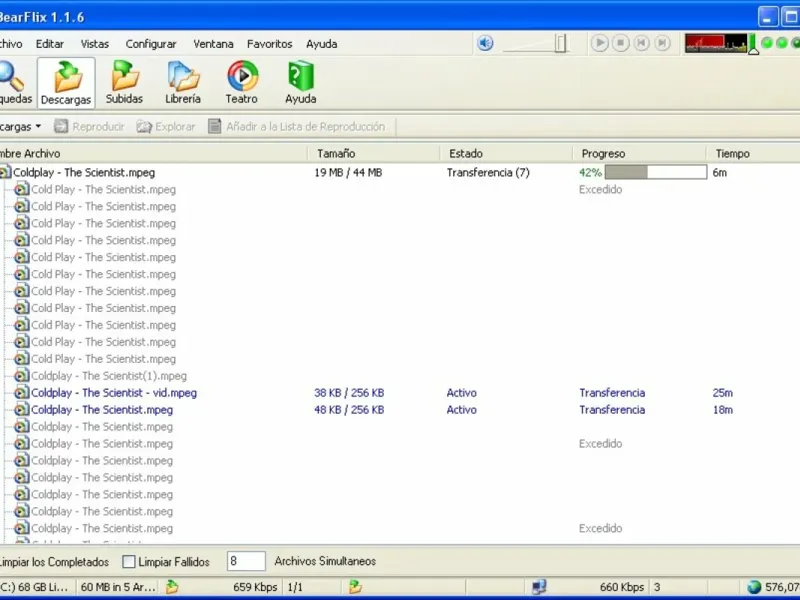Click file icon of Coldplay - The Scientist(1).mpeg
800x600 pixels.
coord(21,376)
